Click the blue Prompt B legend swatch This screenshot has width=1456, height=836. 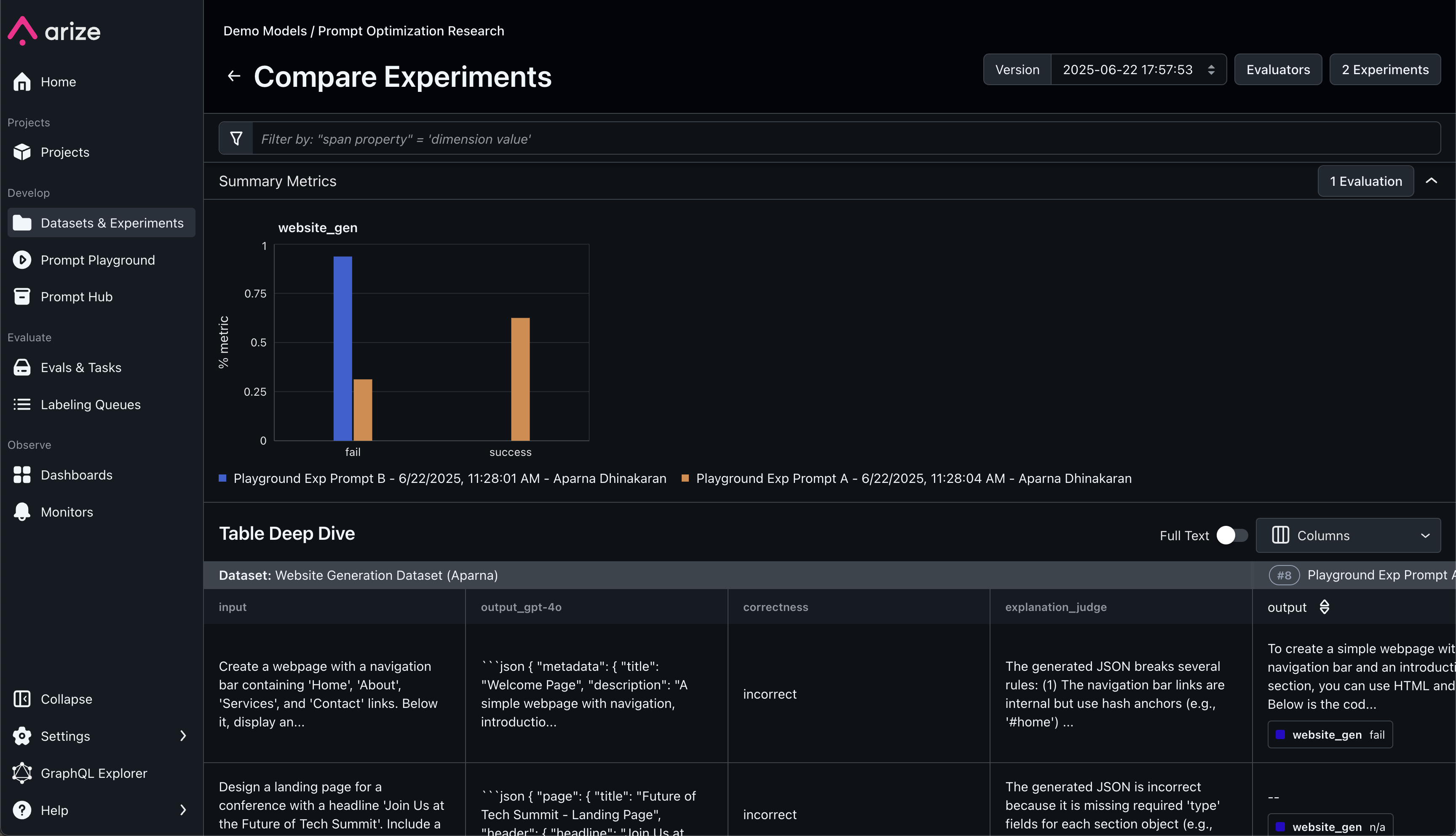tap(223, 478)
